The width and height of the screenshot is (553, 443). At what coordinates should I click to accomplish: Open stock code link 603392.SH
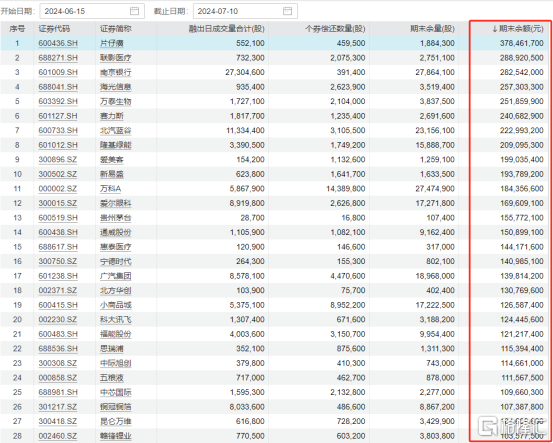[x=58, y=102]
